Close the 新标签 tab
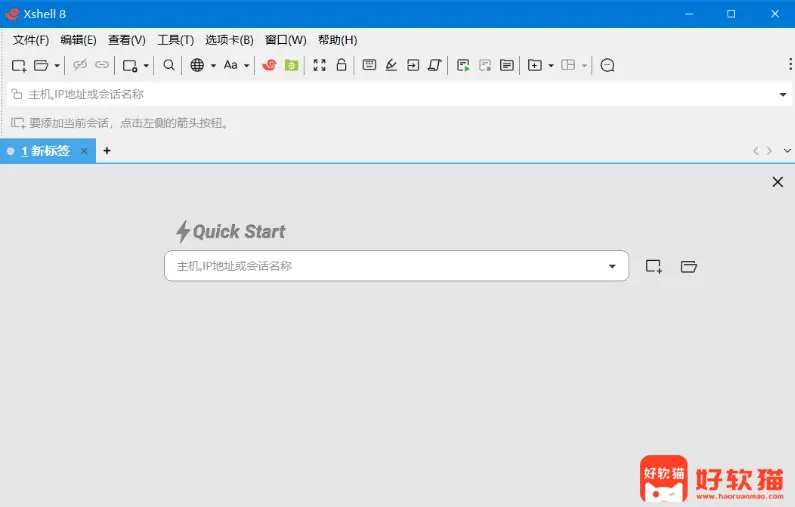This screenshot has height=507, width=795. (x=84, y=151)
